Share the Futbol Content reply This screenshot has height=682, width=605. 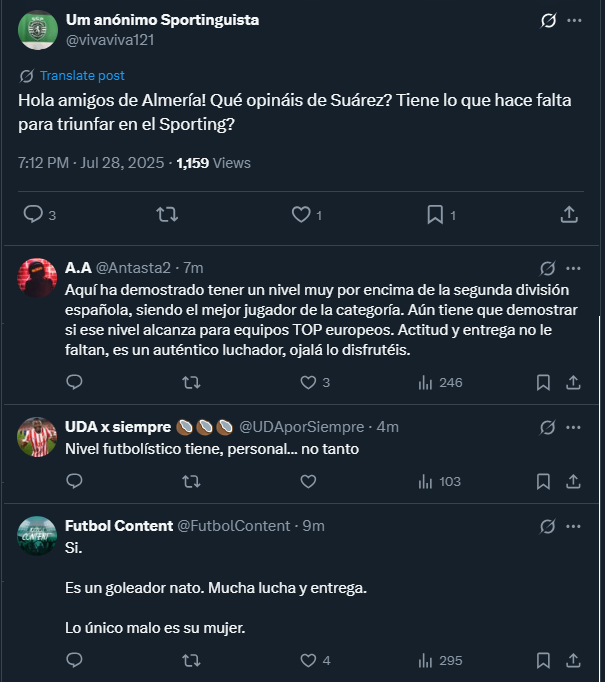pos(574,660)
